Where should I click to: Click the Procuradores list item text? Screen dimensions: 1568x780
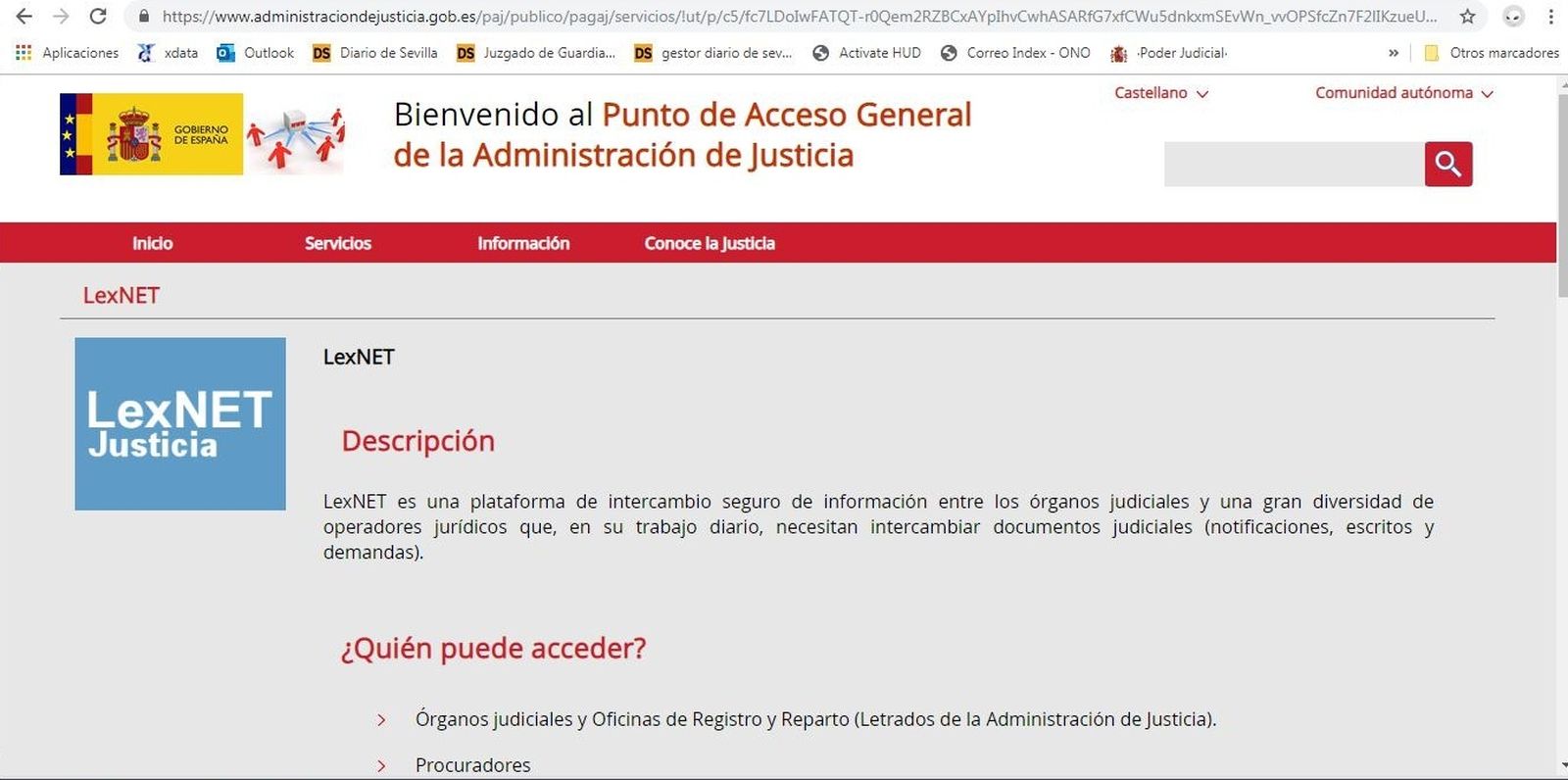[472, 765]
